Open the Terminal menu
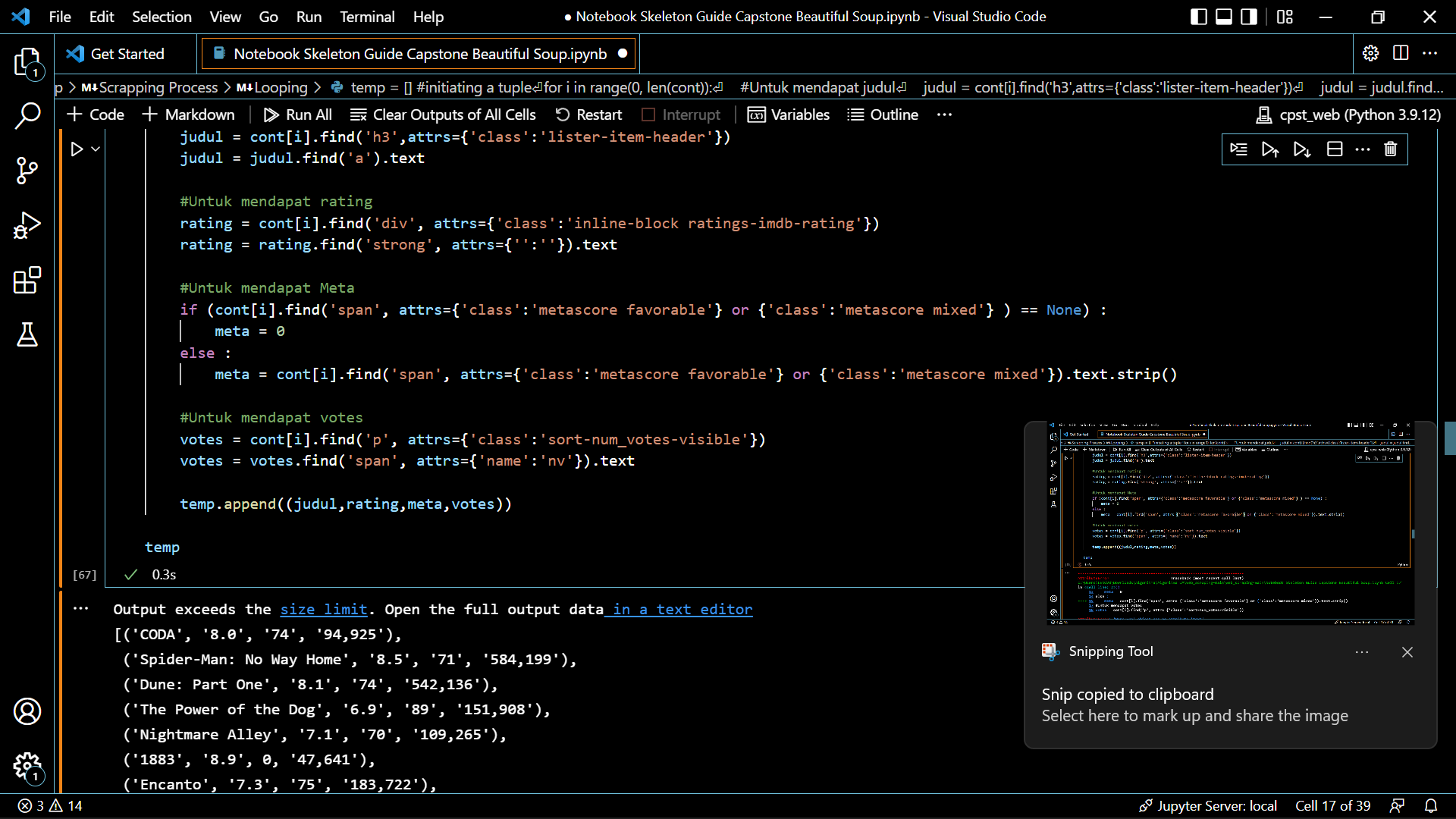This screenshot has height=819, width=1456. tap(367, 17)
